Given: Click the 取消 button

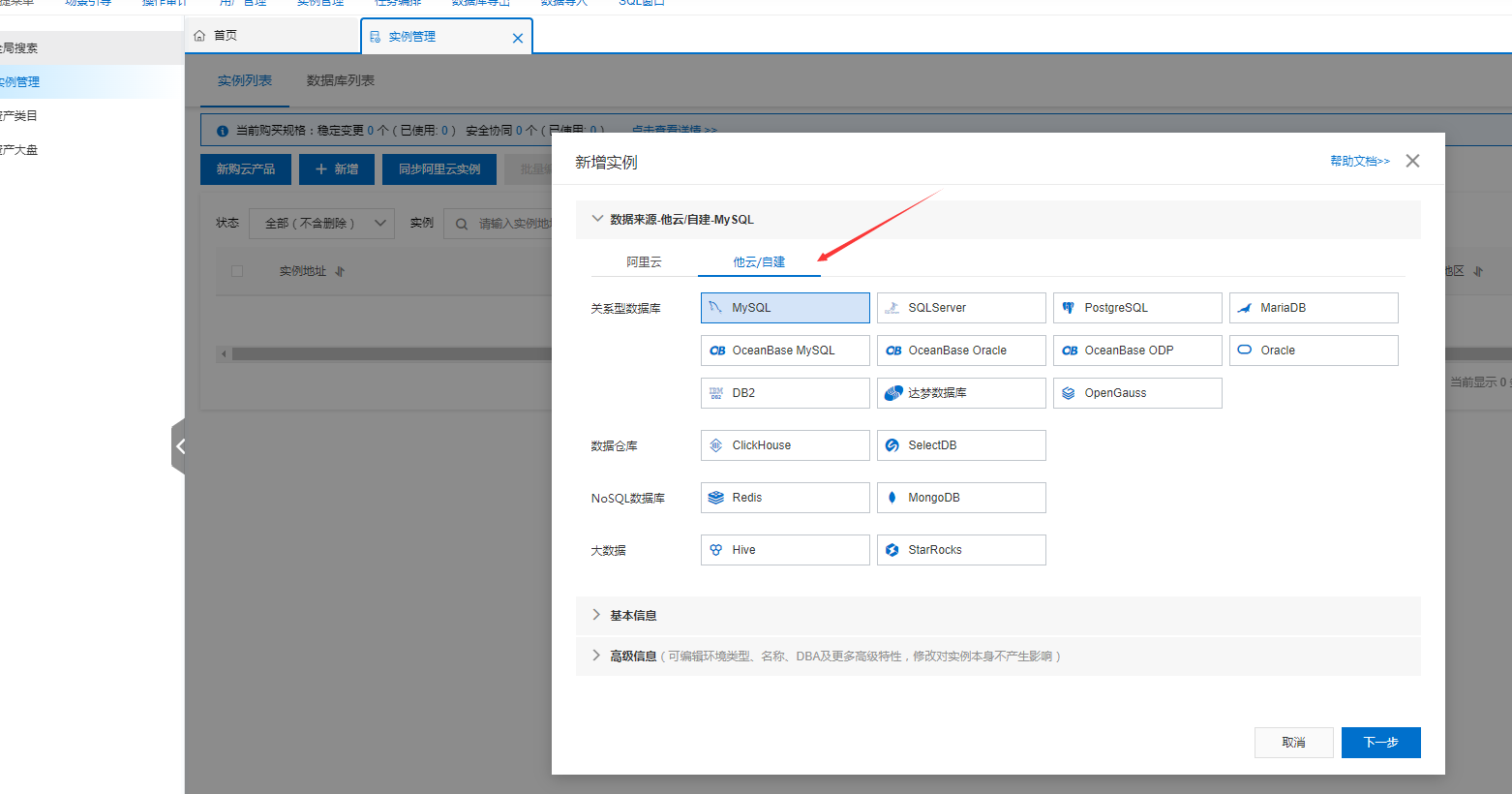Looking at the screenshot, I should [x=1294, y=743].
